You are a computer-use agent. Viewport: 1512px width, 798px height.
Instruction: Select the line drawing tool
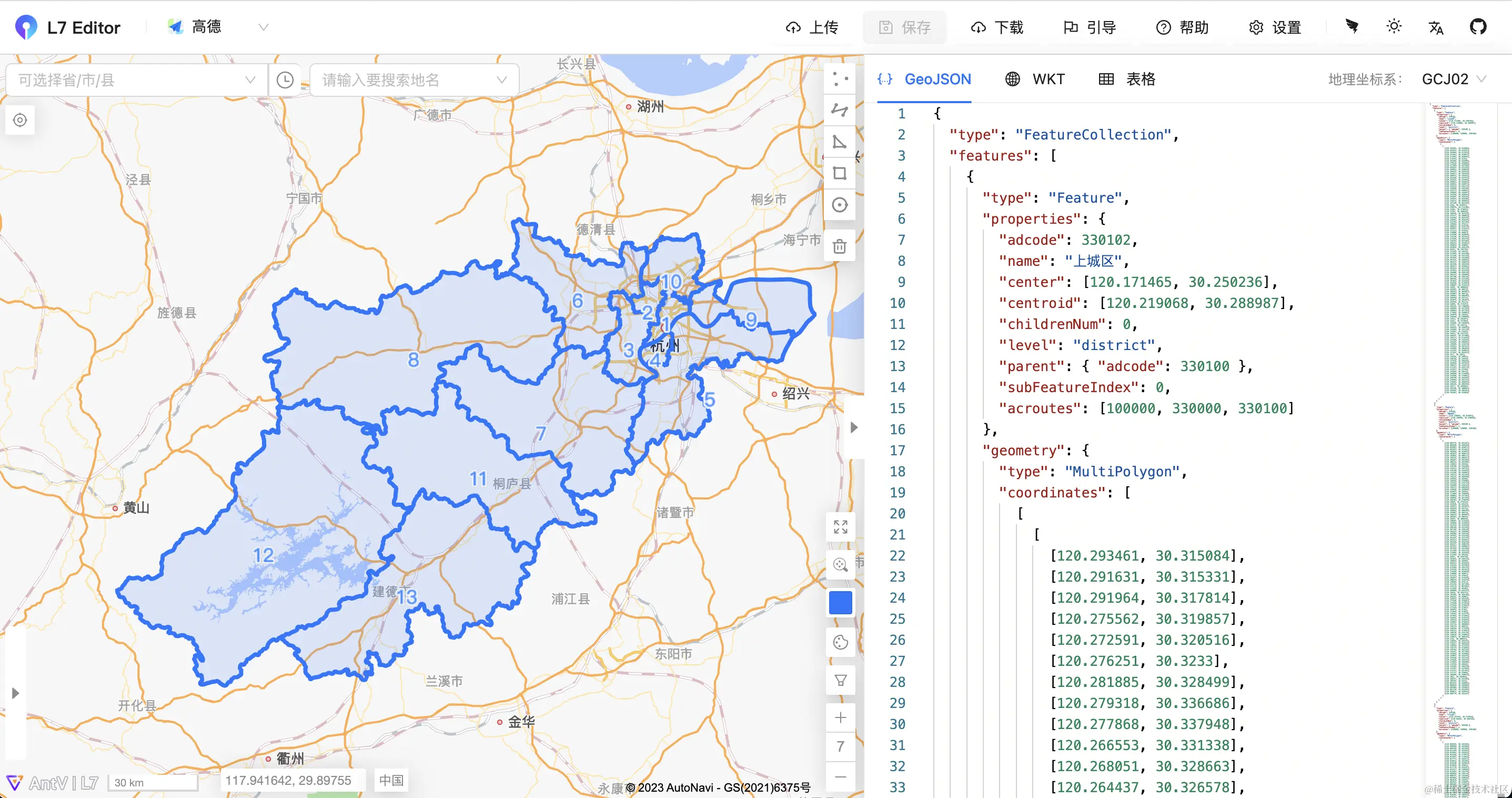coord(840,110)
